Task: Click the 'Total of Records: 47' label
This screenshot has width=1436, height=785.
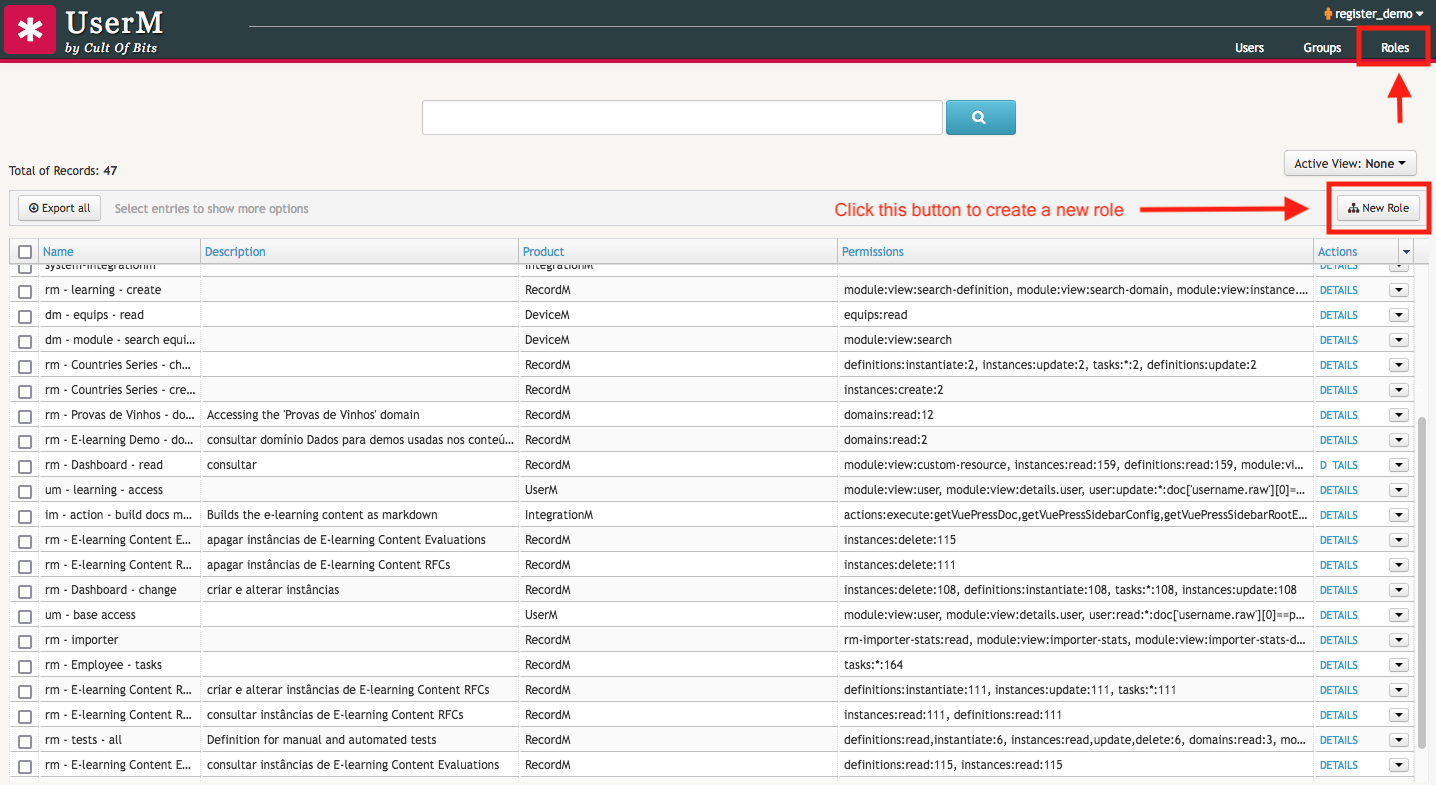Action: 63,171
